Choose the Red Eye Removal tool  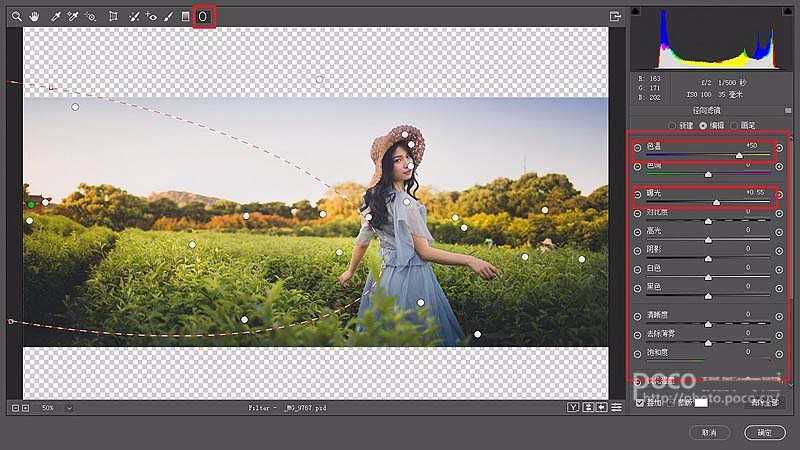pos(151,17)
